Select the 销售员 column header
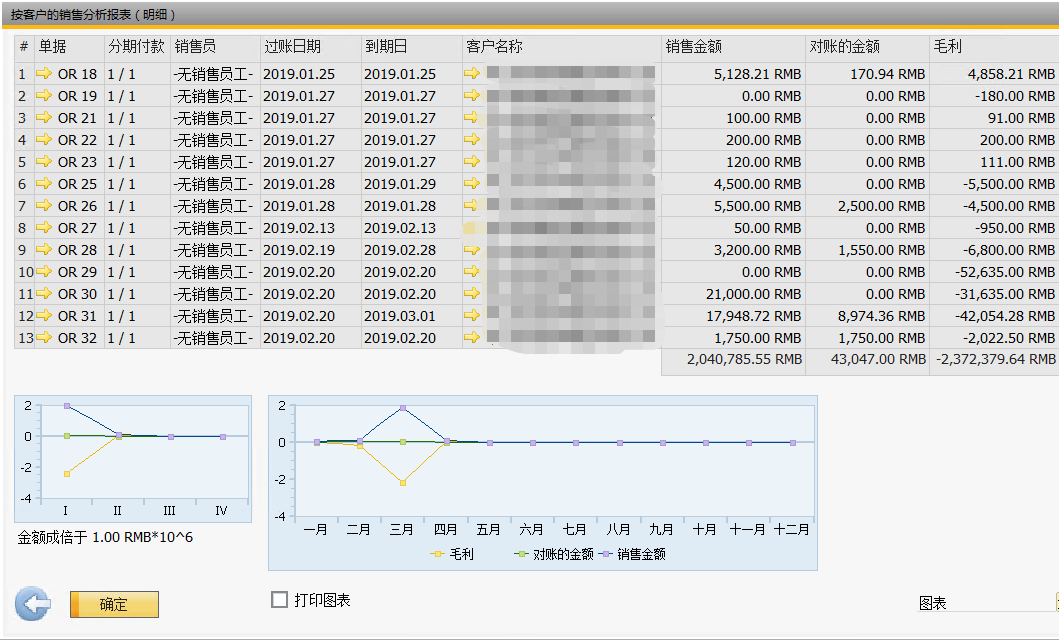1059x640 pixels. pyautogui.click(x=215, y=47)
